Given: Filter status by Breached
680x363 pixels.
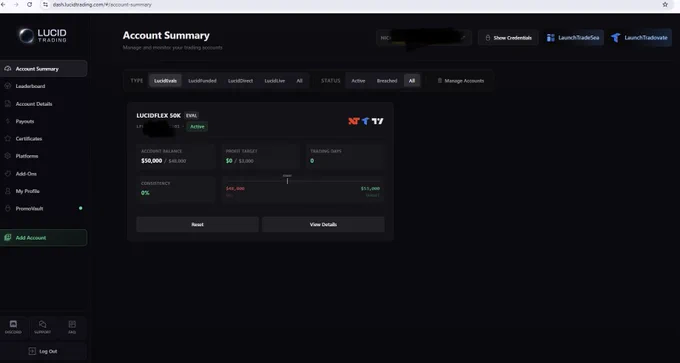Looking at the screenshot, I should coord(387,81).
